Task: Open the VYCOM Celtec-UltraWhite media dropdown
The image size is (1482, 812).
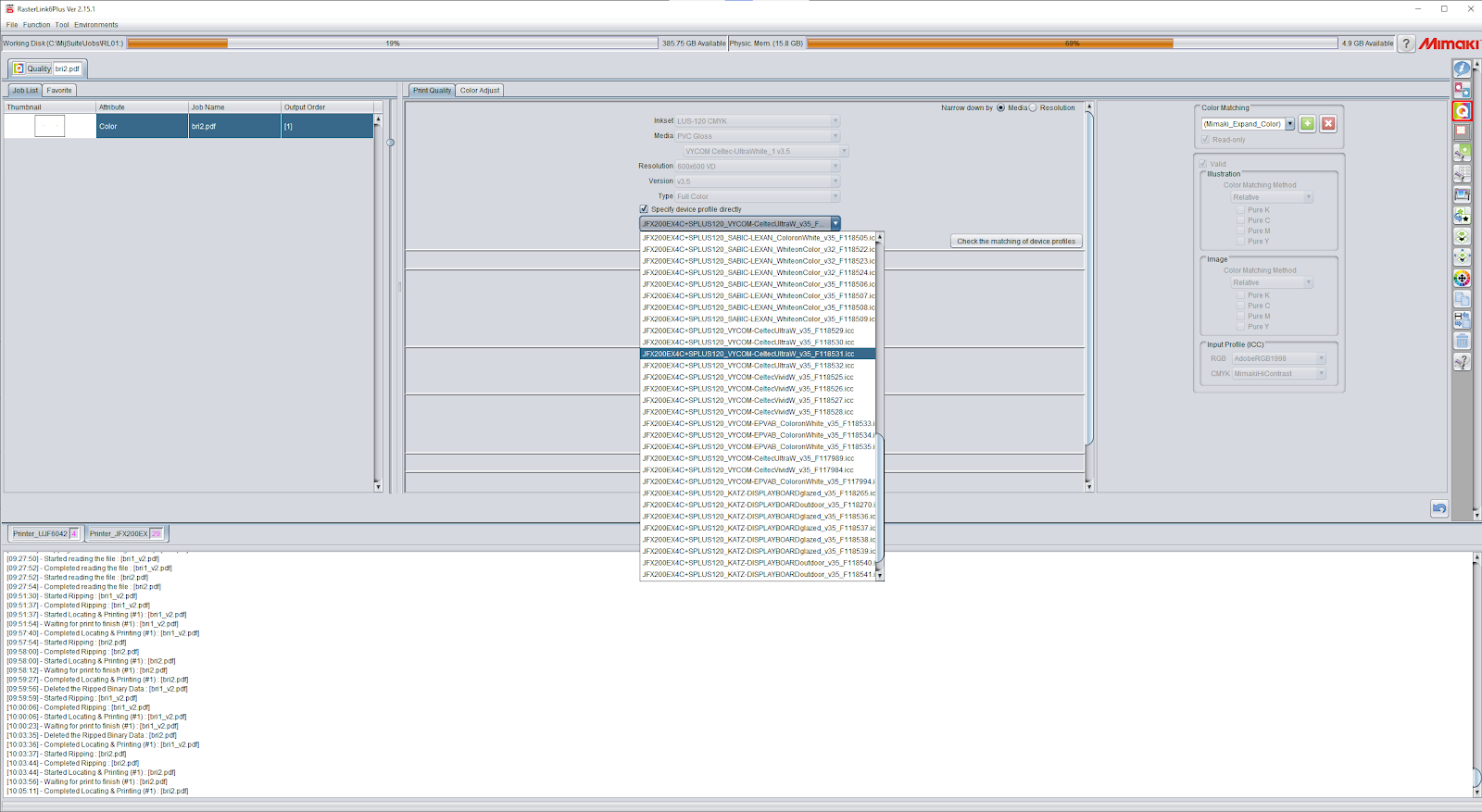Action: tap(766, 151)
